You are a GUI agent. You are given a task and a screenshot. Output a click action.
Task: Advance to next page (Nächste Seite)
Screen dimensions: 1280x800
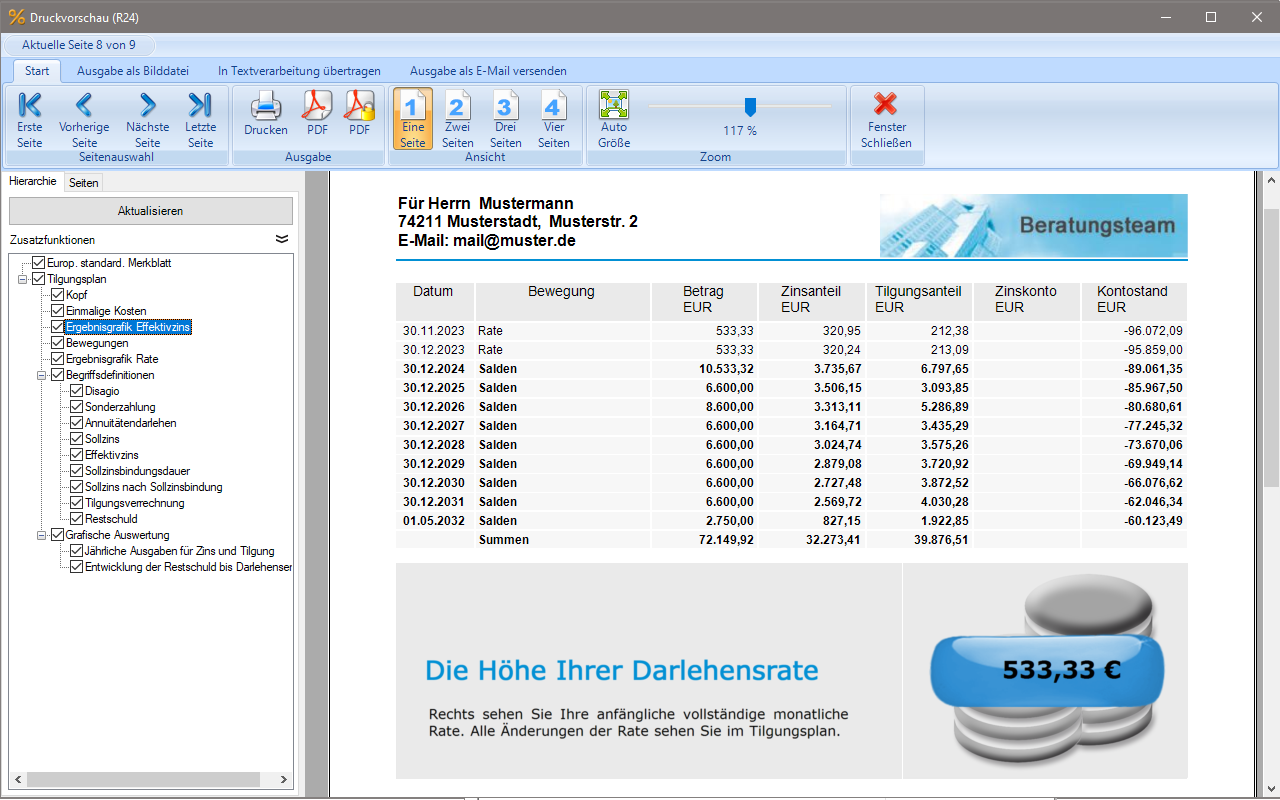[x=148, y=119]
